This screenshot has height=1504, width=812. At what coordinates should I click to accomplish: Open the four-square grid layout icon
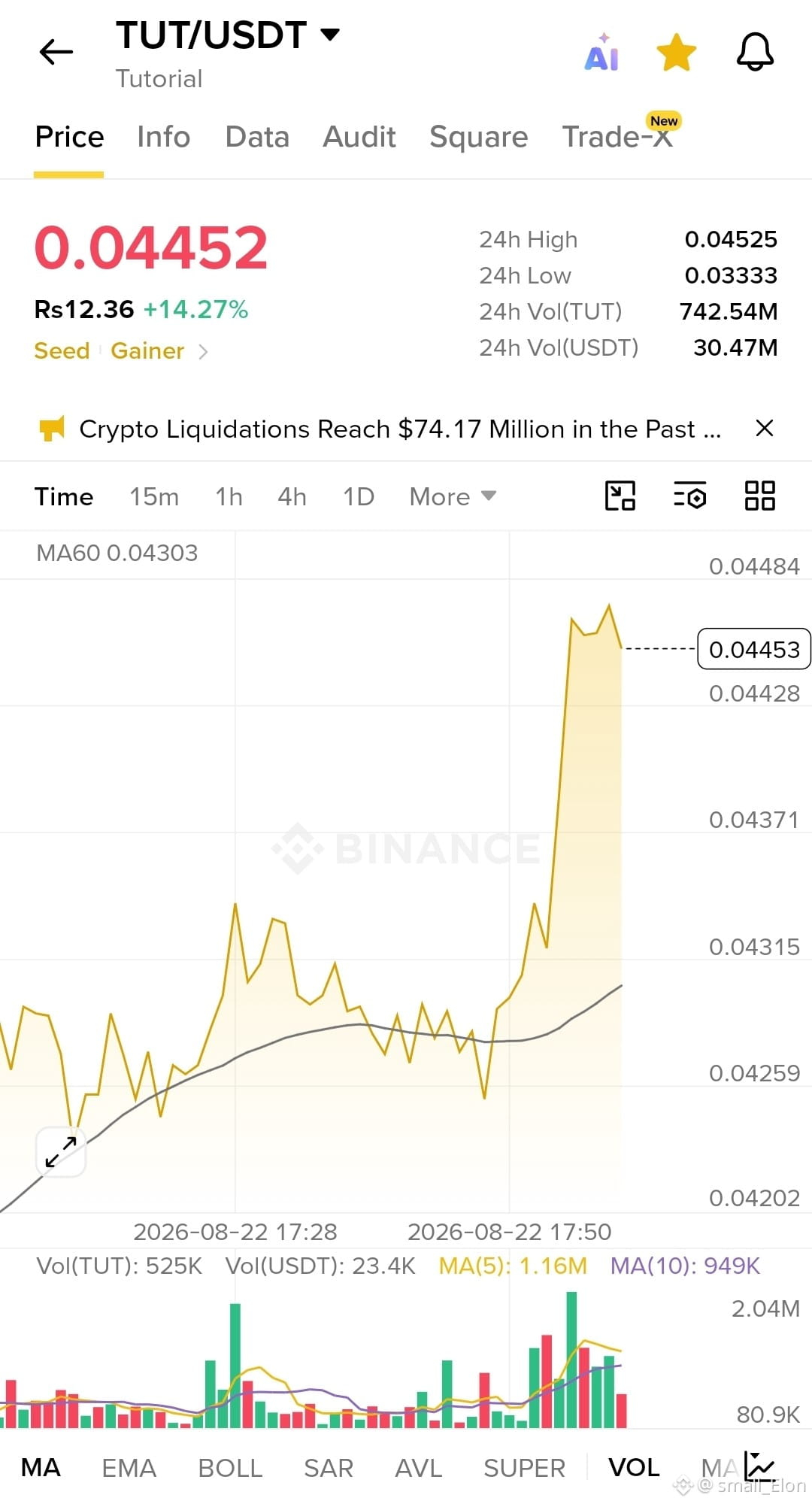(x=759, y=496)
